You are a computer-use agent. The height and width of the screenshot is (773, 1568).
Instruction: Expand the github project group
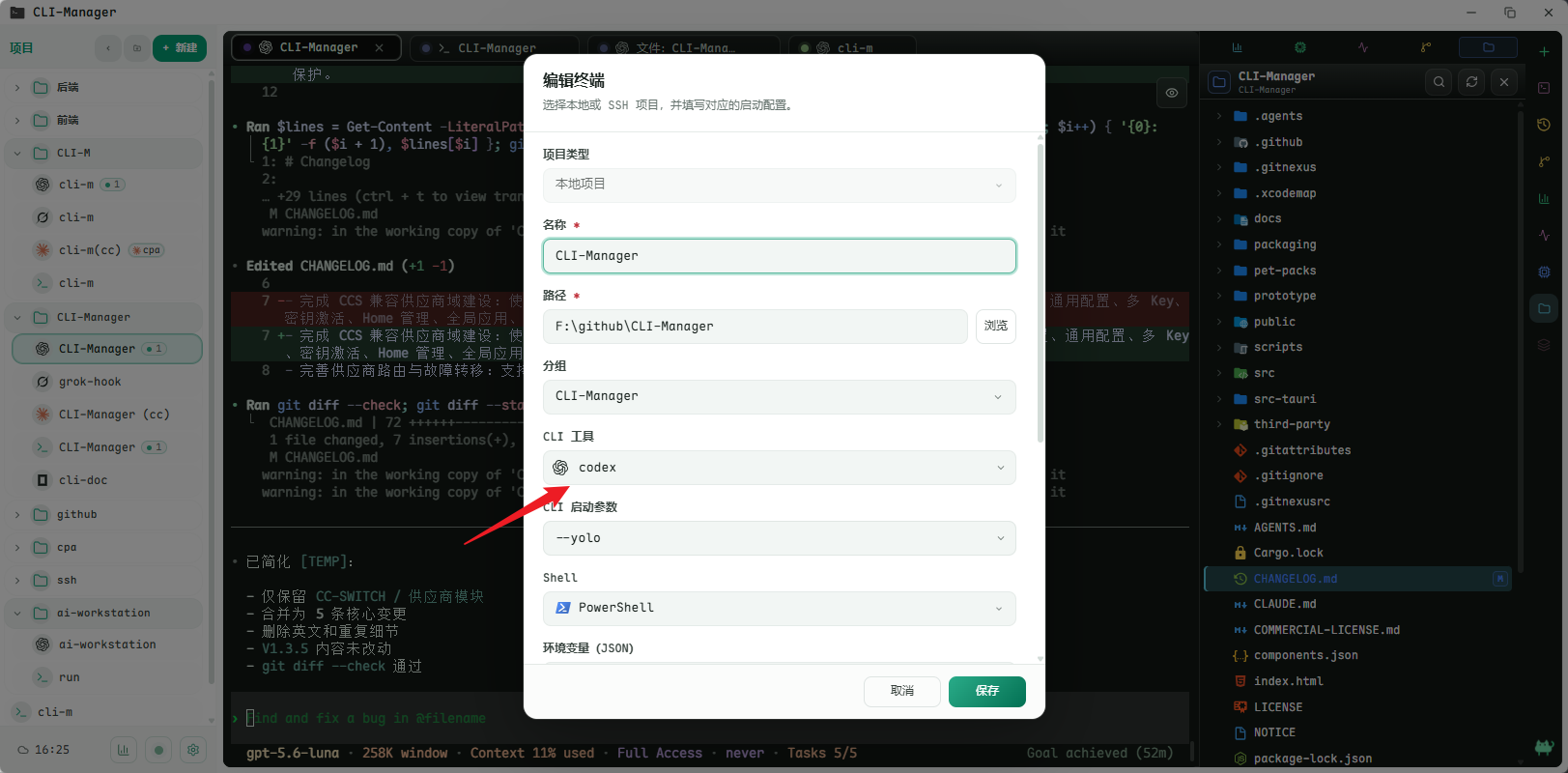pos(17,515)
